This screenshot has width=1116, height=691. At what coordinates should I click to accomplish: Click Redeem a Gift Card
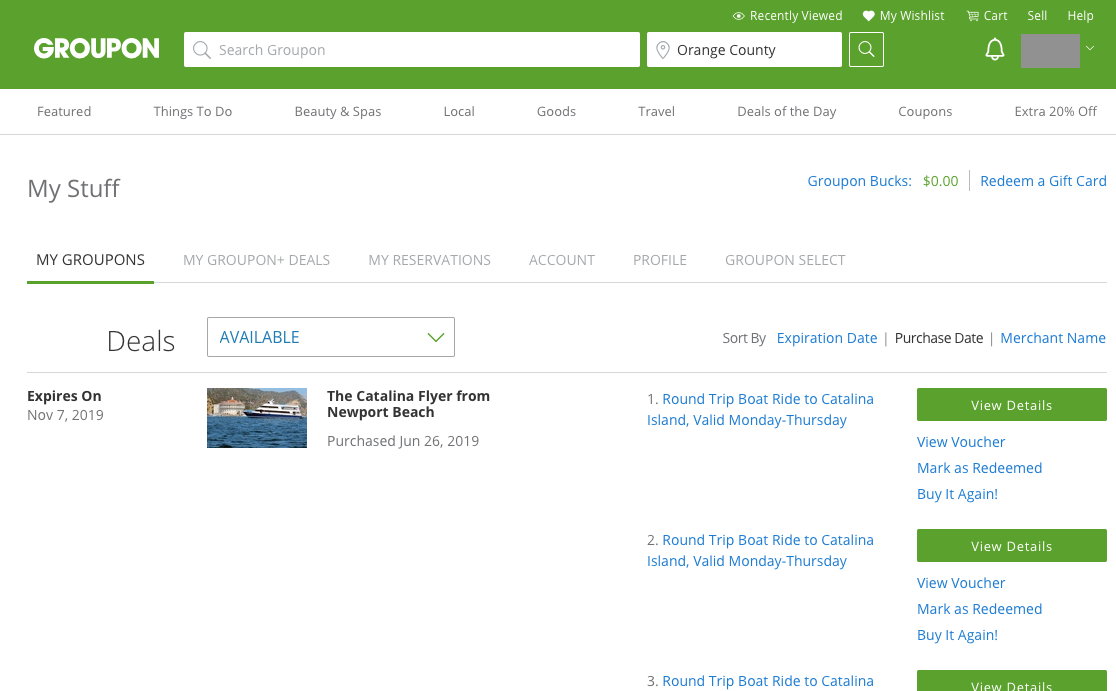pyautogui.click(x=1043, y=181)
